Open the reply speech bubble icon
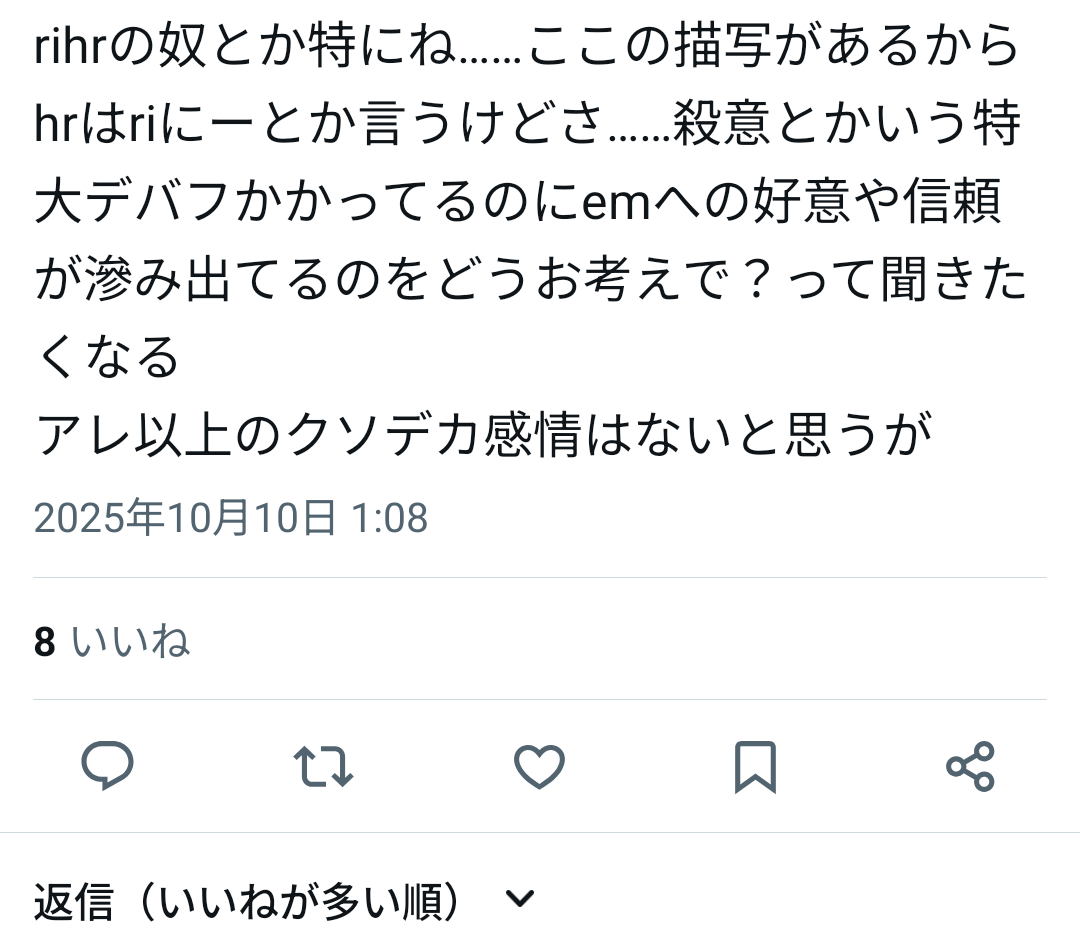The height and width of the screenshot is (929, 1080). click(107, 765)
